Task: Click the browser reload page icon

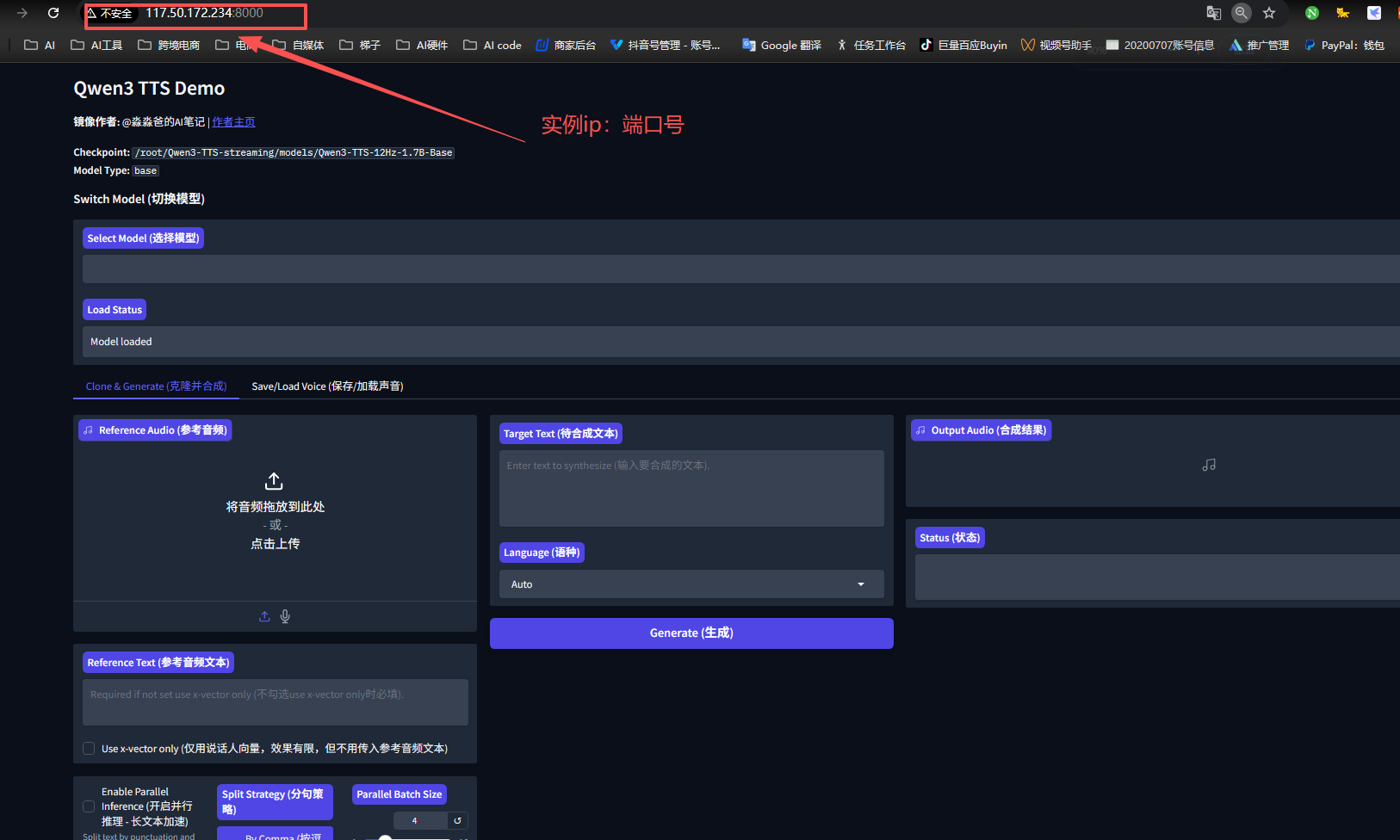Action: click(53, 13)
